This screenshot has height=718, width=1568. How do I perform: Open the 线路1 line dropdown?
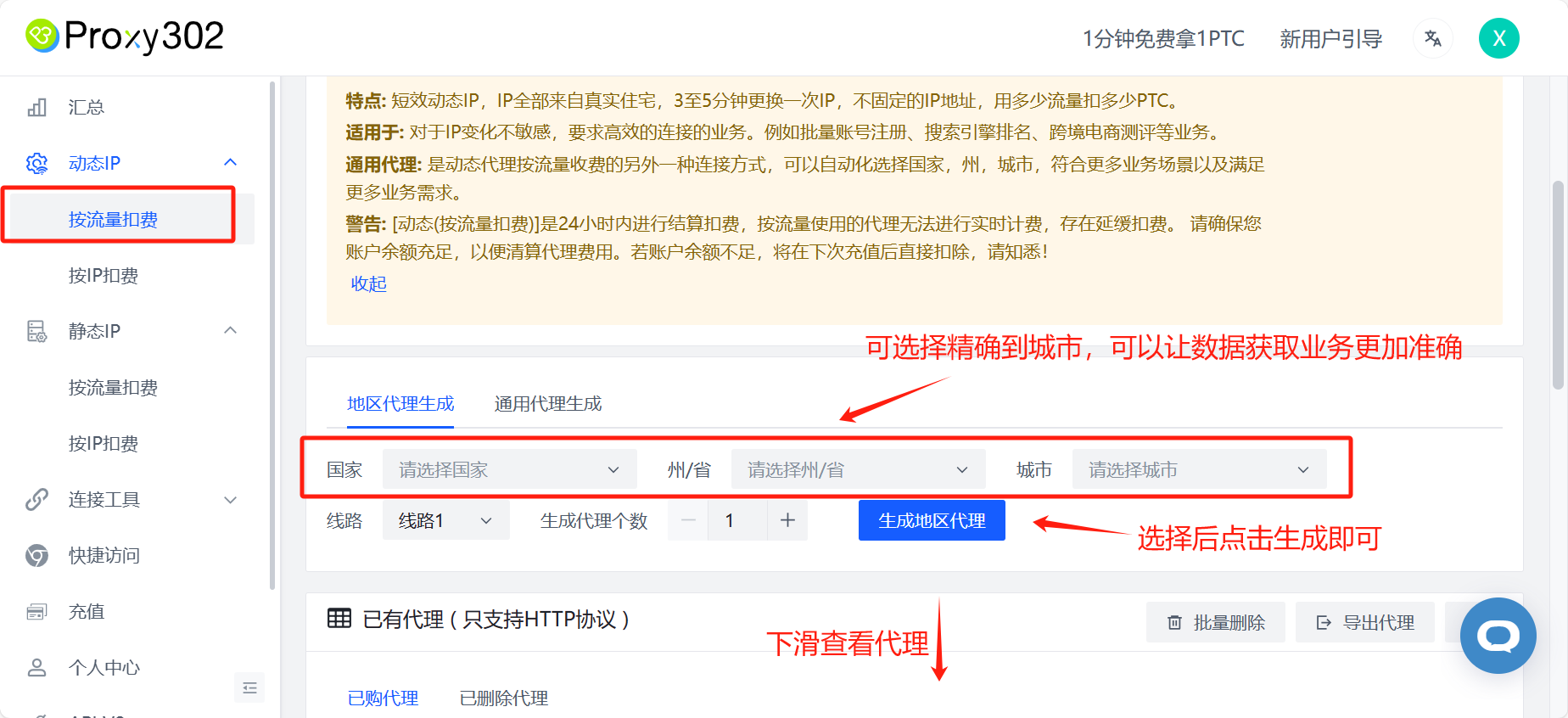coord(445,520)
